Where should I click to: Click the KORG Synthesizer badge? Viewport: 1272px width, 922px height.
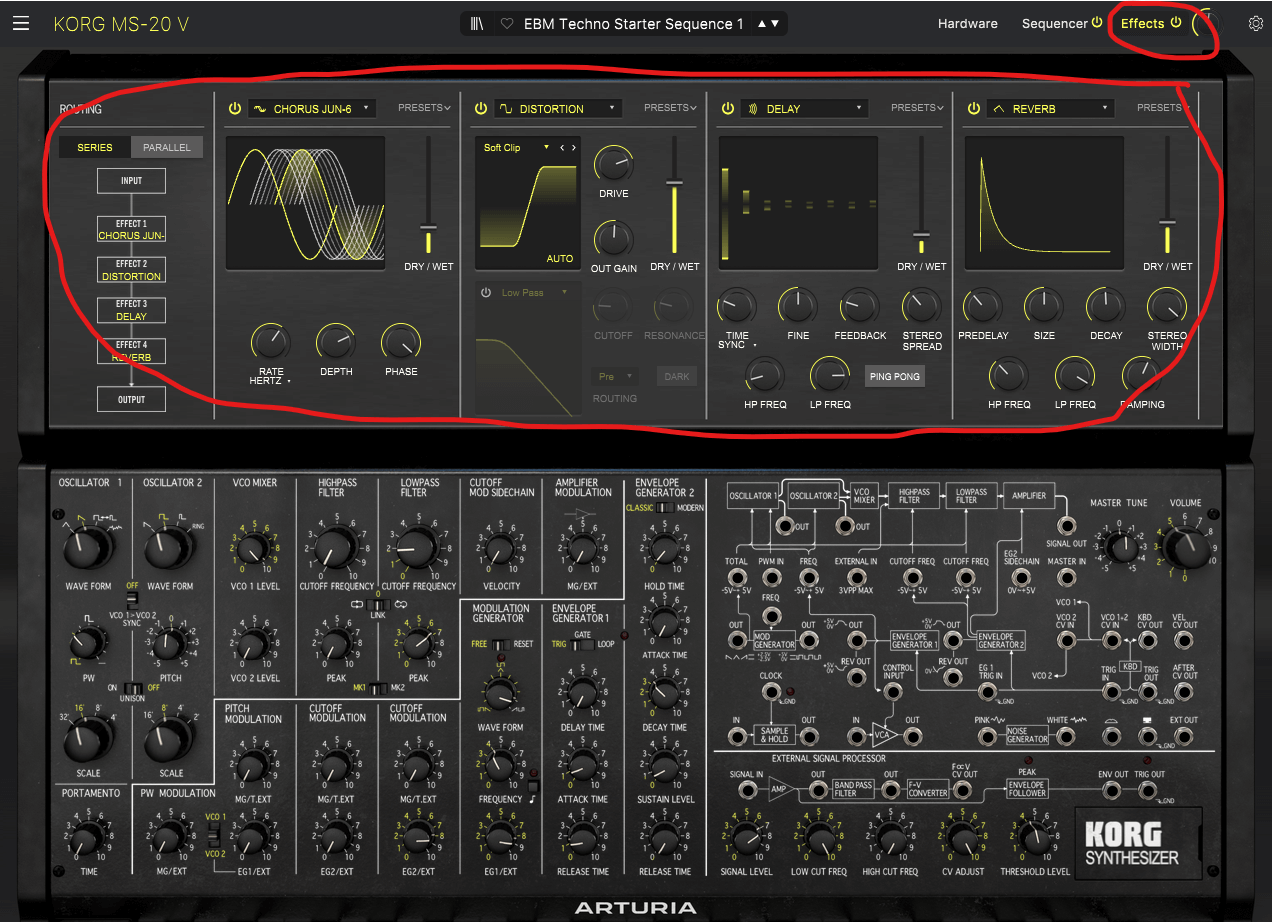coord(1138,842)
